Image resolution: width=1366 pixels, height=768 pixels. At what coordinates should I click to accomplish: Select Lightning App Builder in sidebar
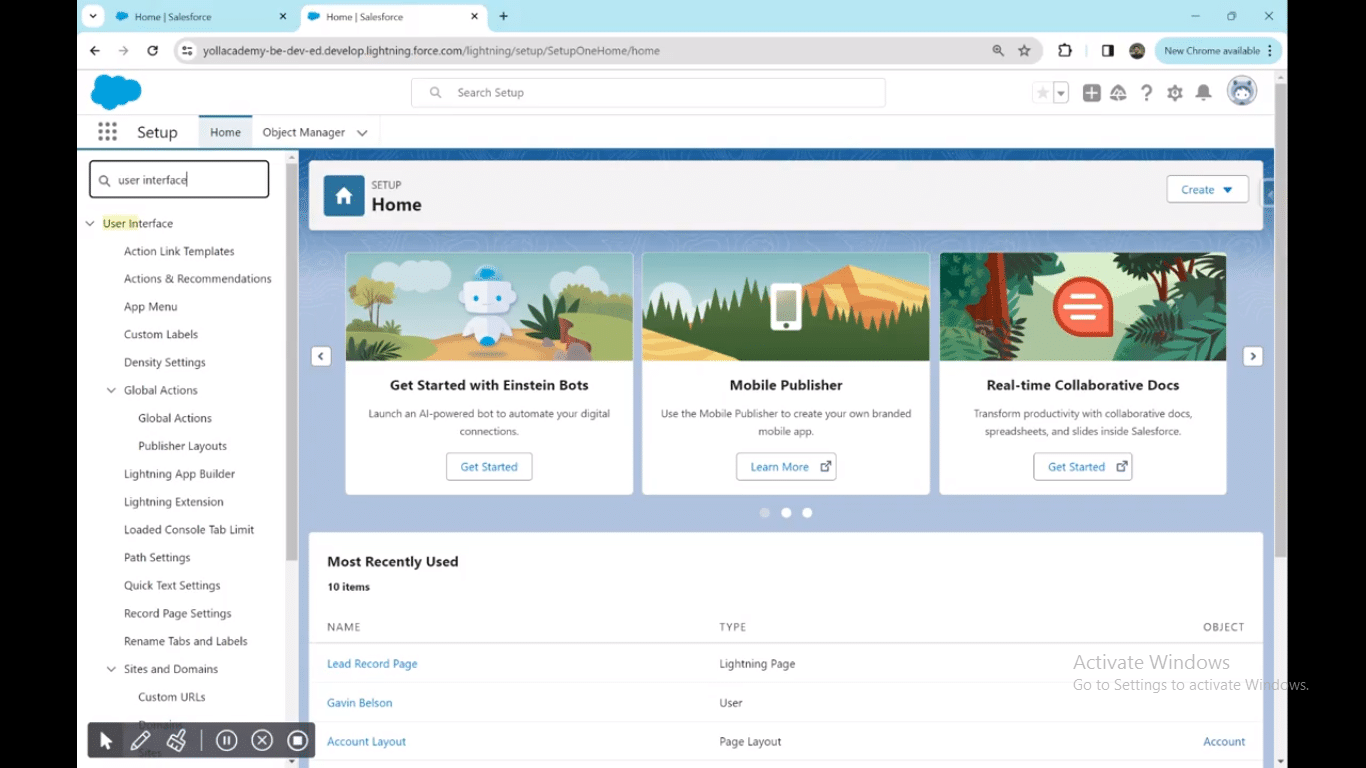point(179,474)
